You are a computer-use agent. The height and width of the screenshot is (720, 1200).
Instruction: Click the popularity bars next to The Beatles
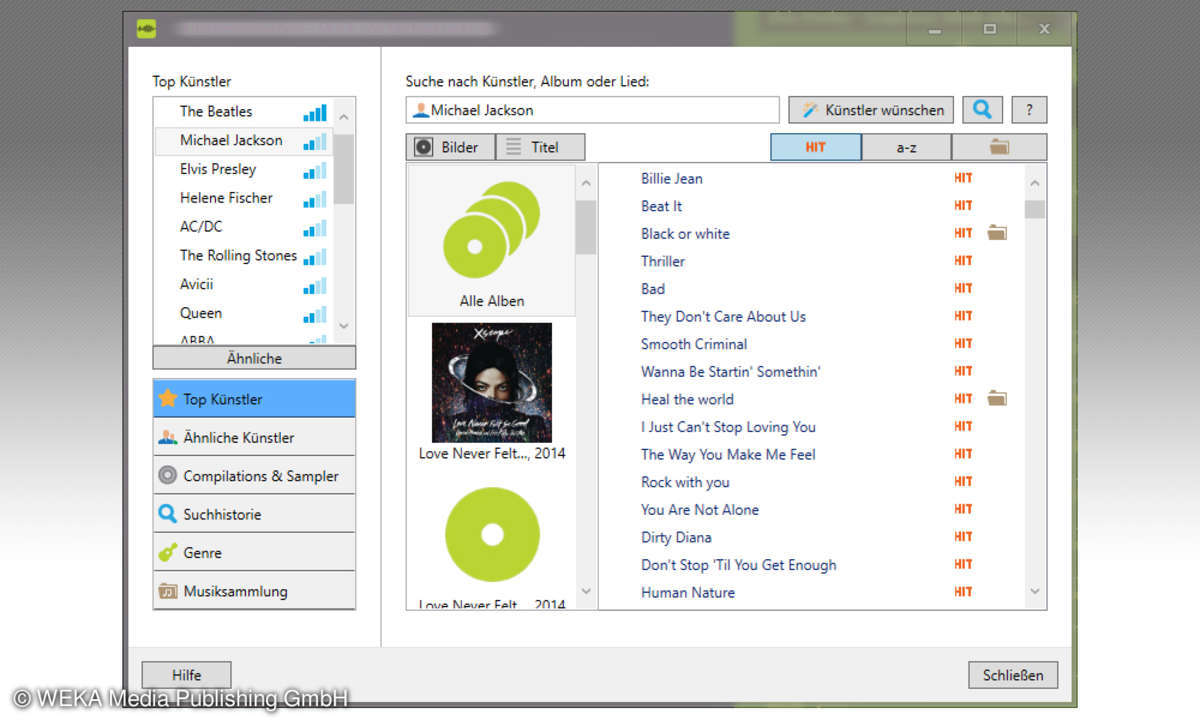(315, 112)
